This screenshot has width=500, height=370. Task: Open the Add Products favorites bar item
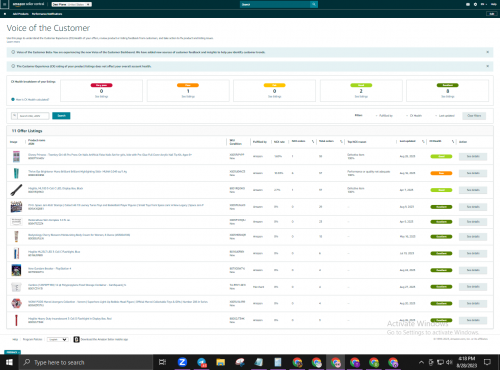point(21,14)
